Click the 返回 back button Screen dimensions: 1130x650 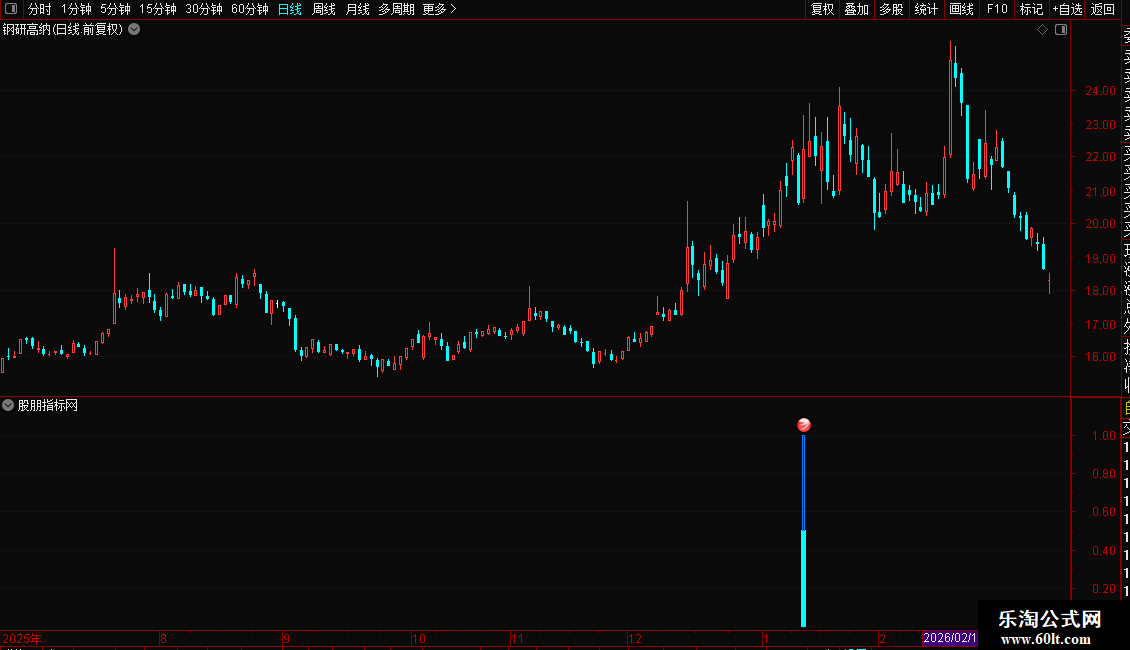1103,9
